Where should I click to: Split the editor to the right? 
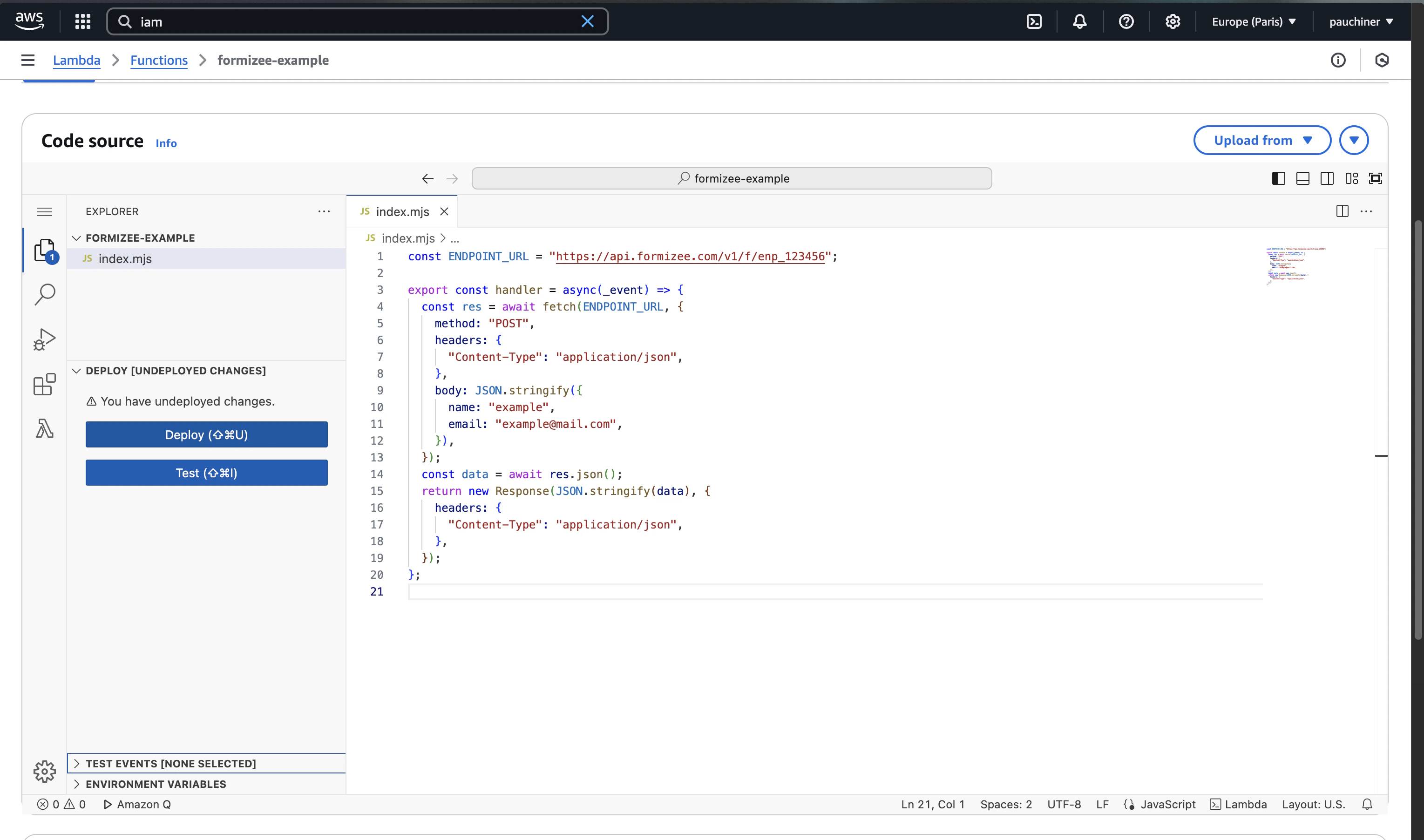tap(1343, 212)
